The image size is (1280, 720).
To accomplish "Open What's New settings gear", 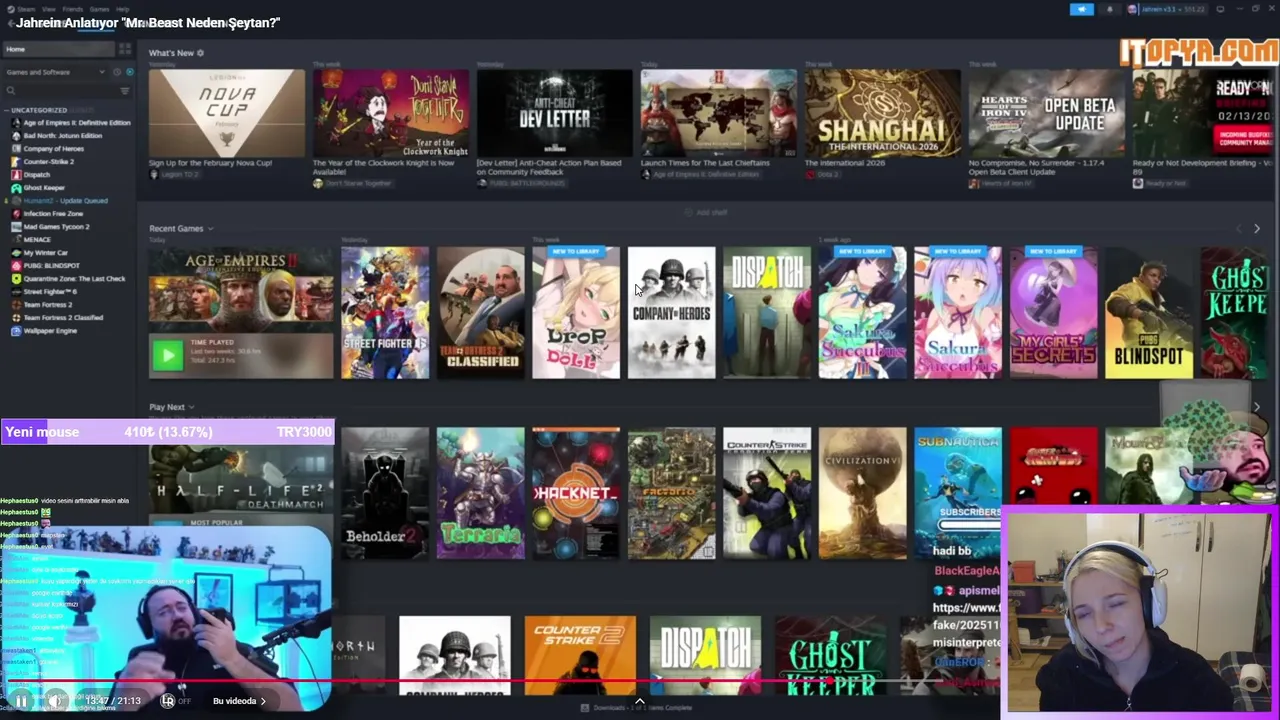I will [200, 53].
